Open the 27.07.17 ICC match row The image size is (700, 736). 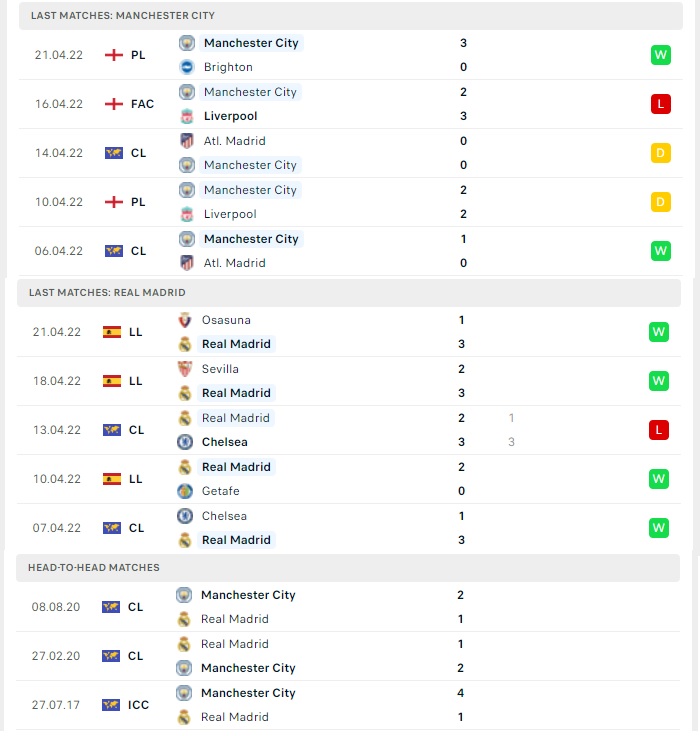(x=348, y=705)
